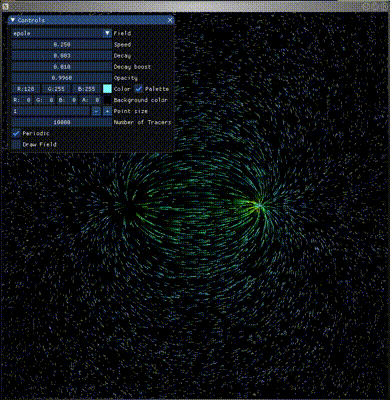
Task: Click the Number of Tracers slider
Action: [61, 122]
